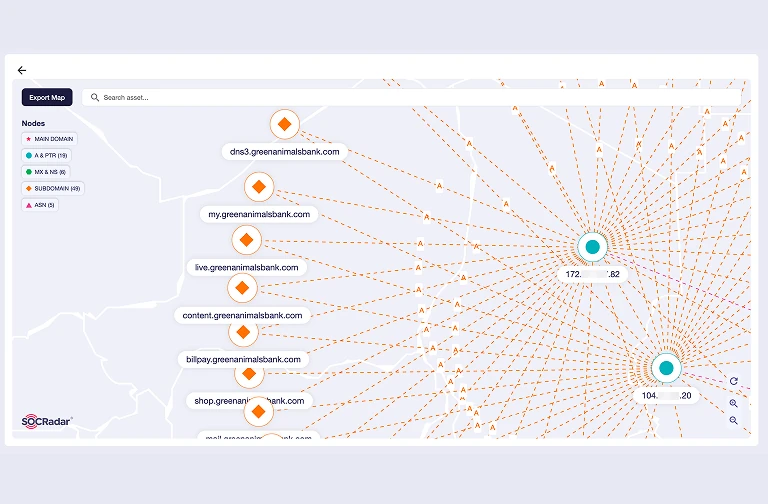This screenshot has height=504, width=768.
Task: Zoom out of the map
Action: coord(733,420)
